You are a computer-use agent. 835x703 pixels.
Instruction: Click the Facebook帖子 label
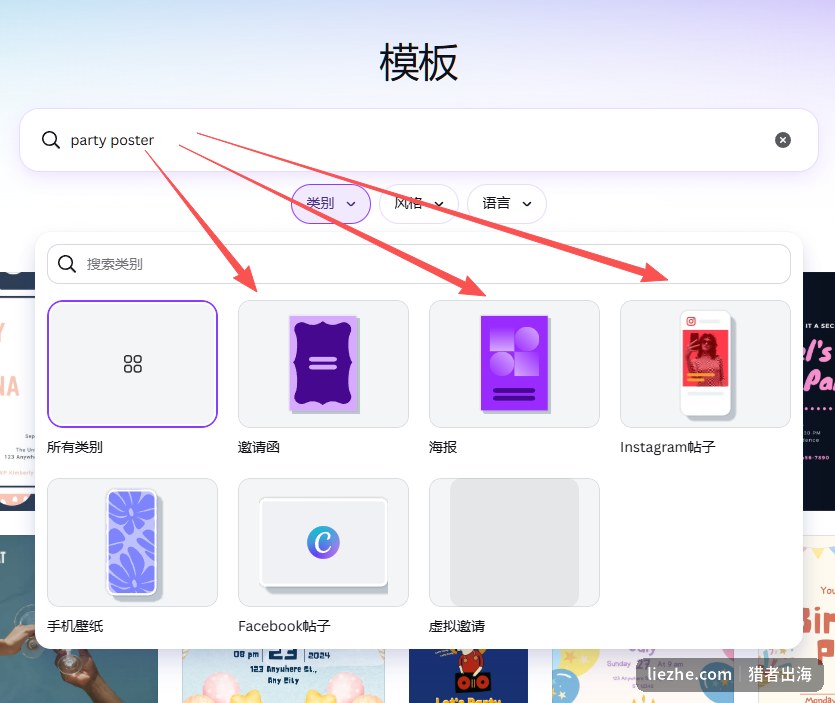coord(284,626)
